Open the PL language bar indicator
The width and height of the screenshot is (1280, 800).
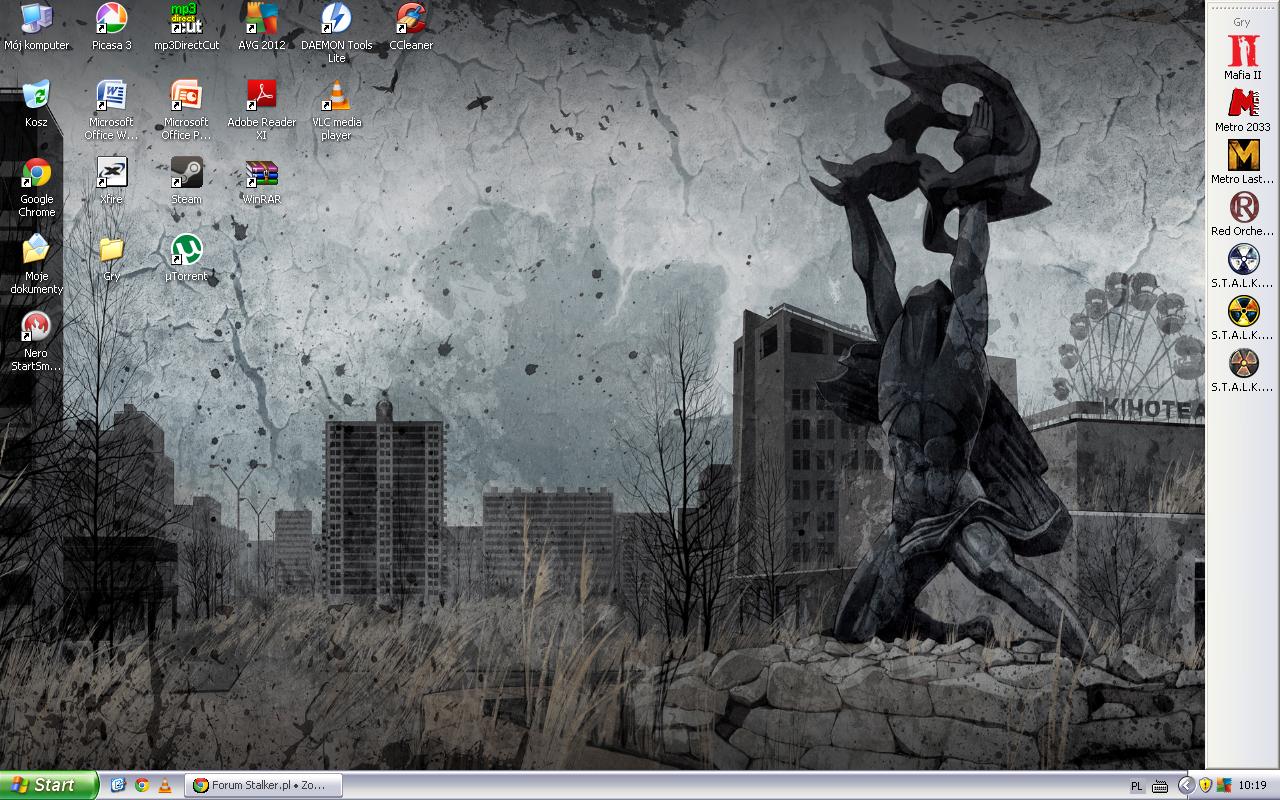tap(1137, 786)
